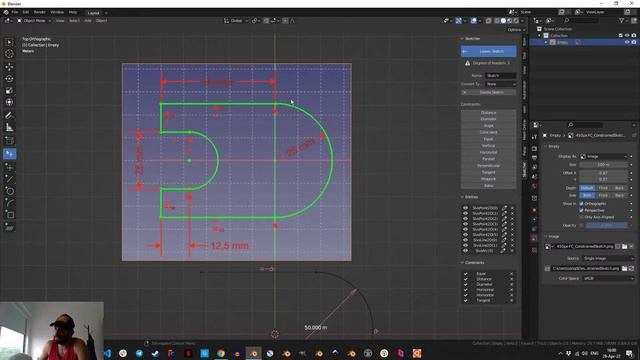Select the Move tool in the left toolbar
640x360 pixels.
(9, 67)
